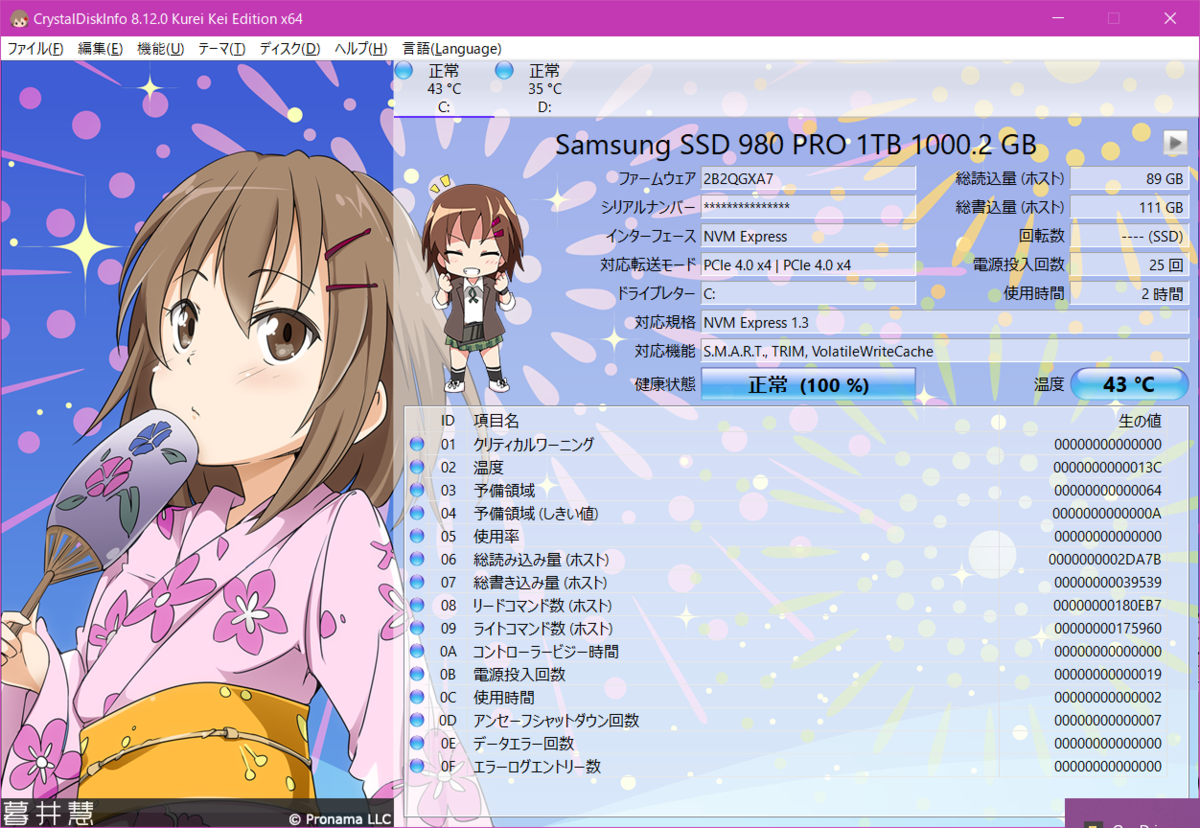Click the raw value 00000000180EB7
This screenshot has height=828, width=1200.
1108,605
